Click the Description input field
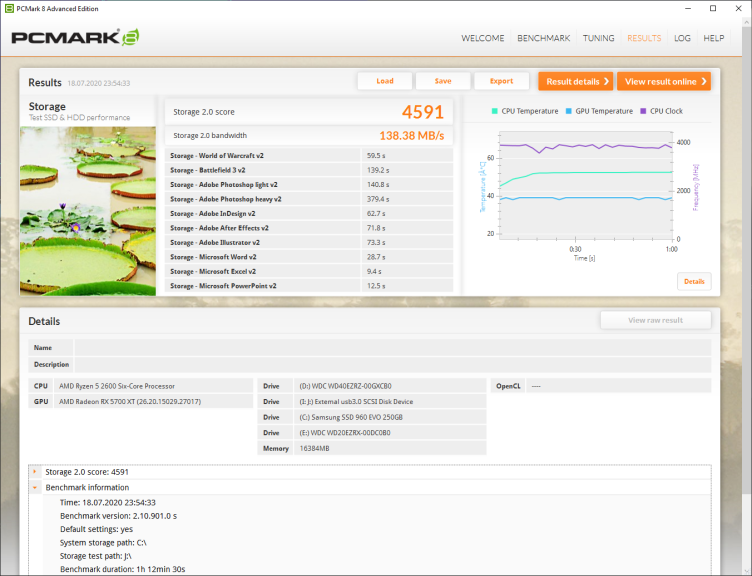Screen dimensions: 752x576 click(392, 364)
